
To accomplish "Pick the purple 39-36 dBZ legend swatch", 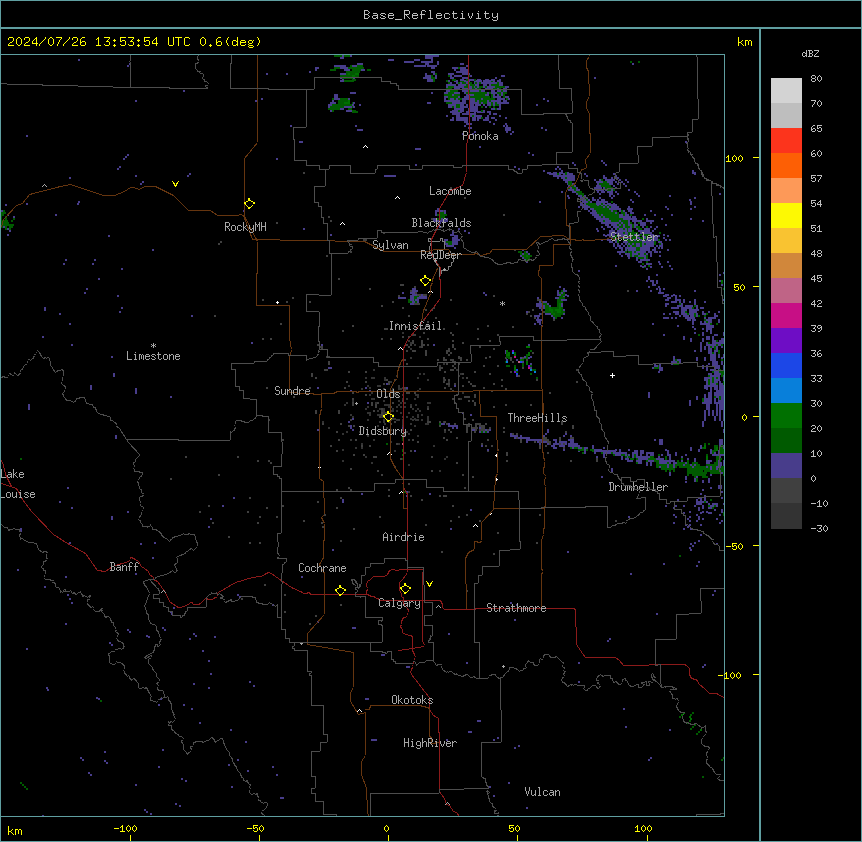I will (786, 341).
